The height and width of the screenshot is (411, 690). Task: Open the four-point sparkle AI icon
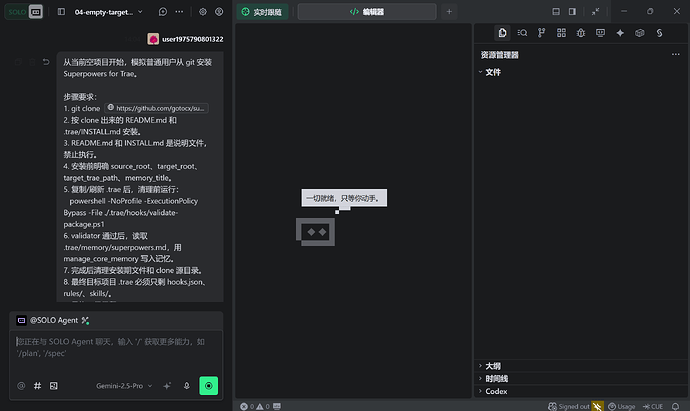point(620,33)
